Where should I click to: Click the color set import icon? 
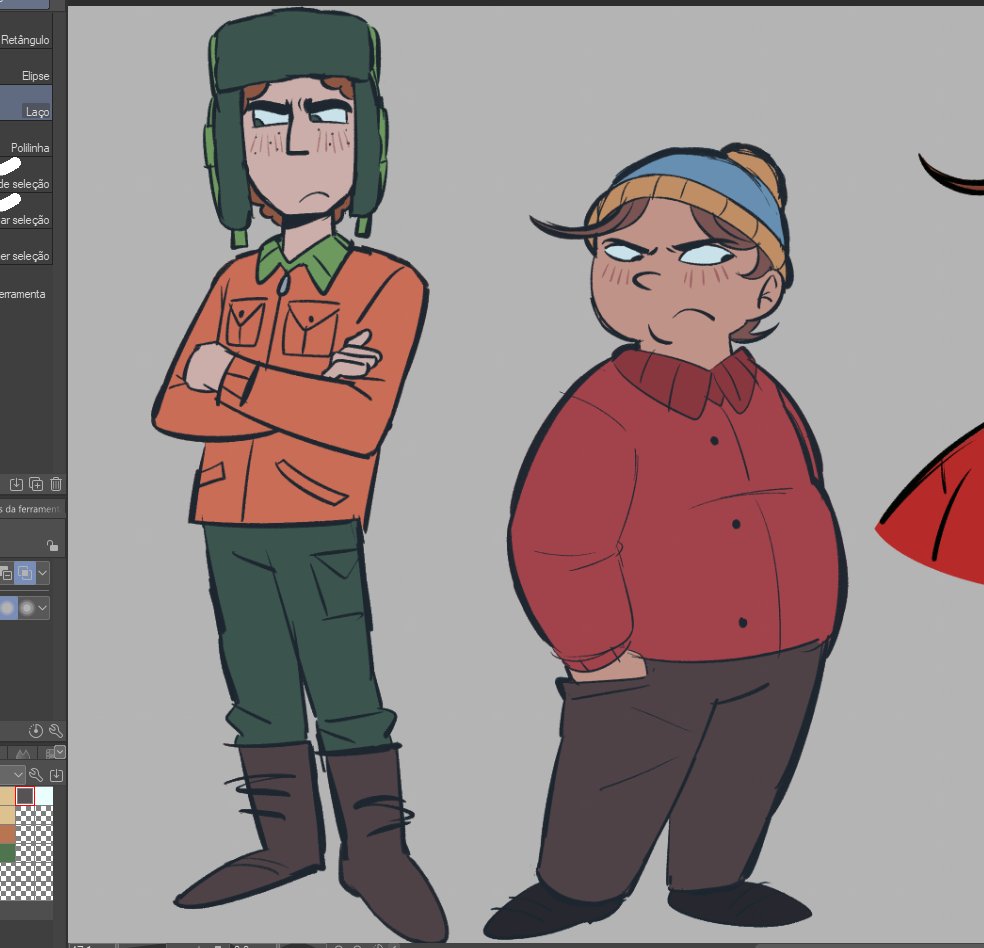[56, 775]
